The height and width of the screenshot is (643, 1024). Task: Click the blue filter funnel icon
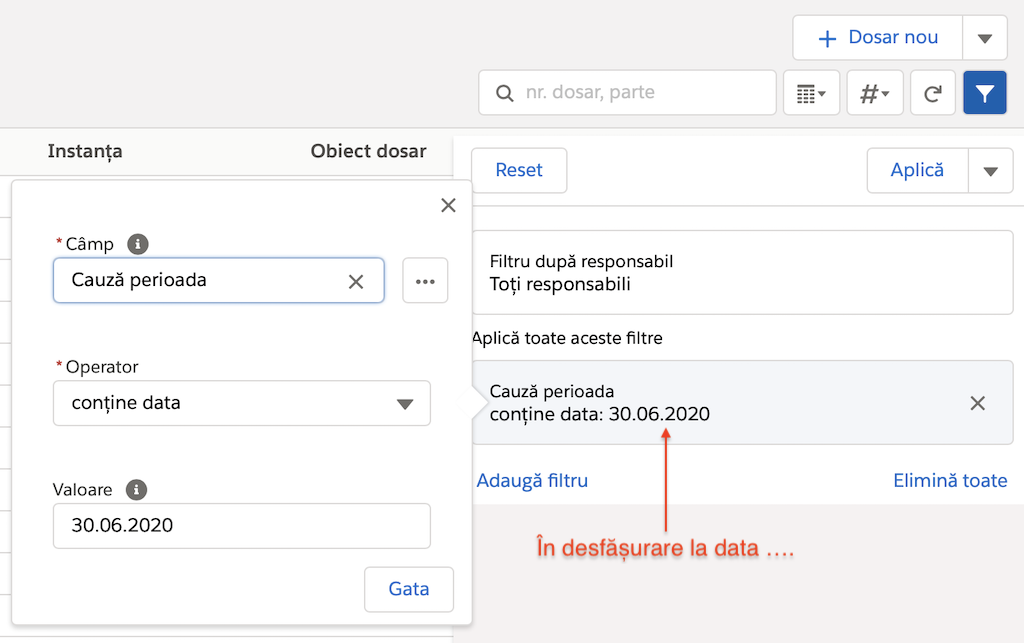[x=984, y=93]
